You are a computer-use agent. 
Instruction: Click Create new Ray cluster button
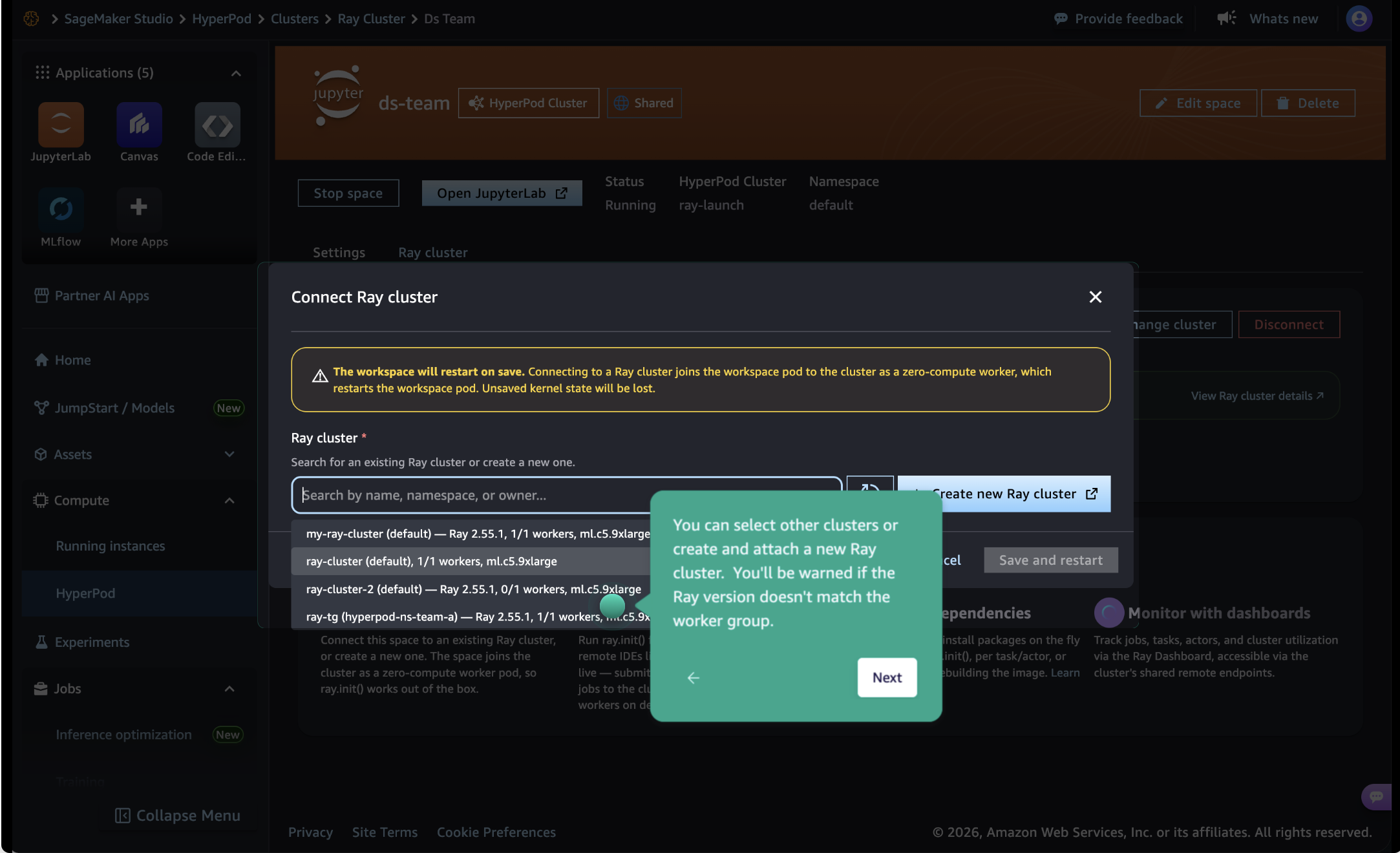1004,494
